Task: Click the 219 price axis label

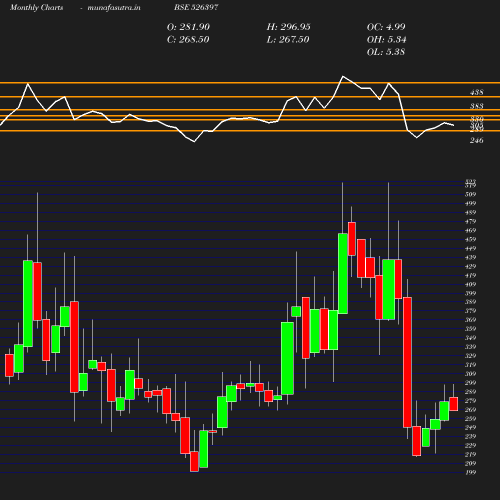Action: point(471,454)
